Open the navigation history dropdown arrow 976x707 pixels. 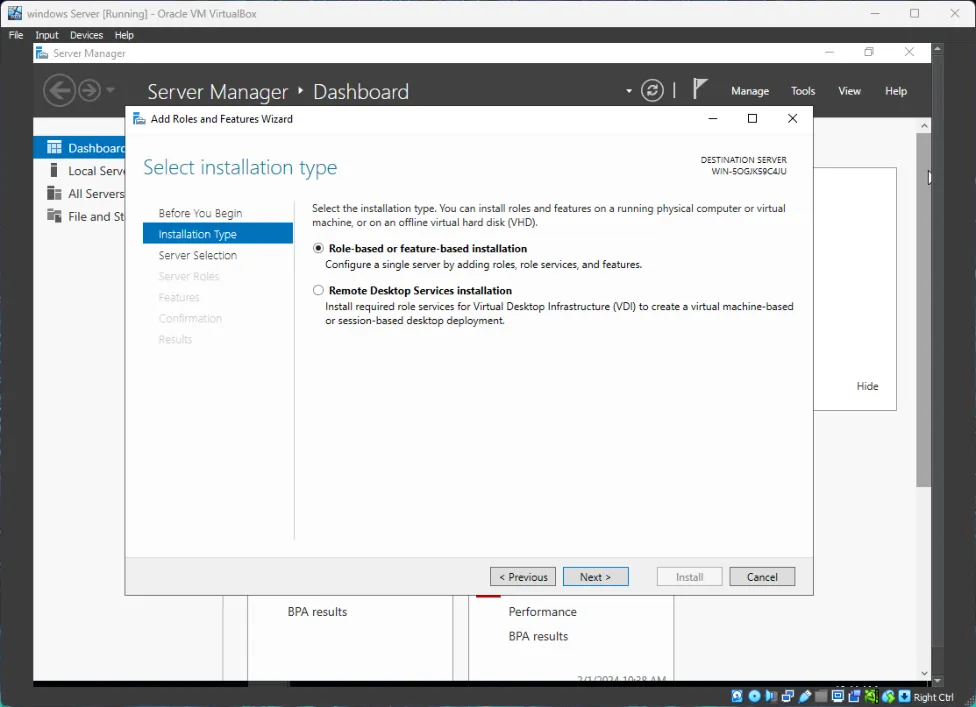click(110, 90)
